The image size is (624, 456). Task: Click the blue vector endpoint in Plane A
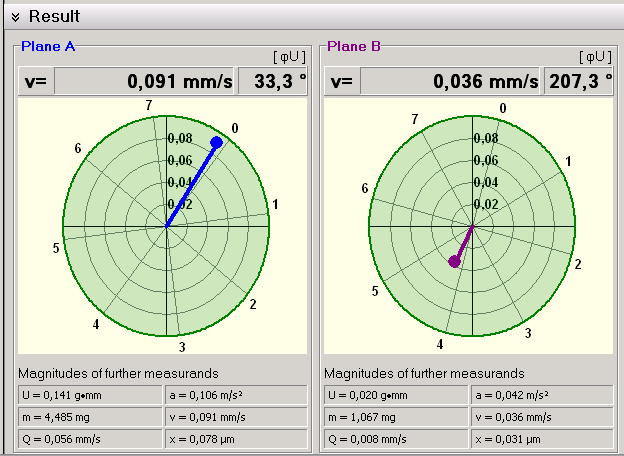coord(216,142)
